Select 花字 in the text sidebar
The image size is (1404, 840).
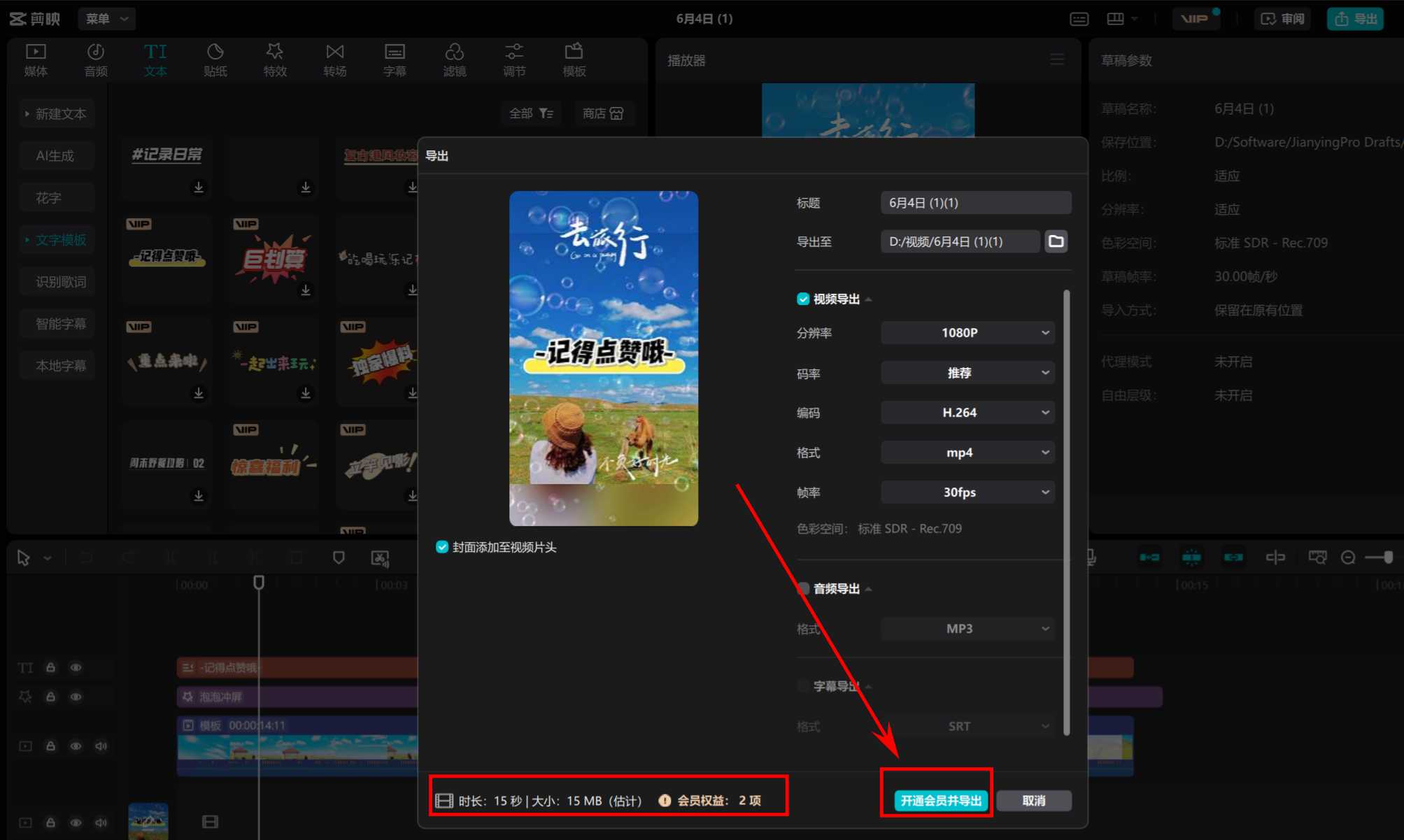click(x=49, y=198)
